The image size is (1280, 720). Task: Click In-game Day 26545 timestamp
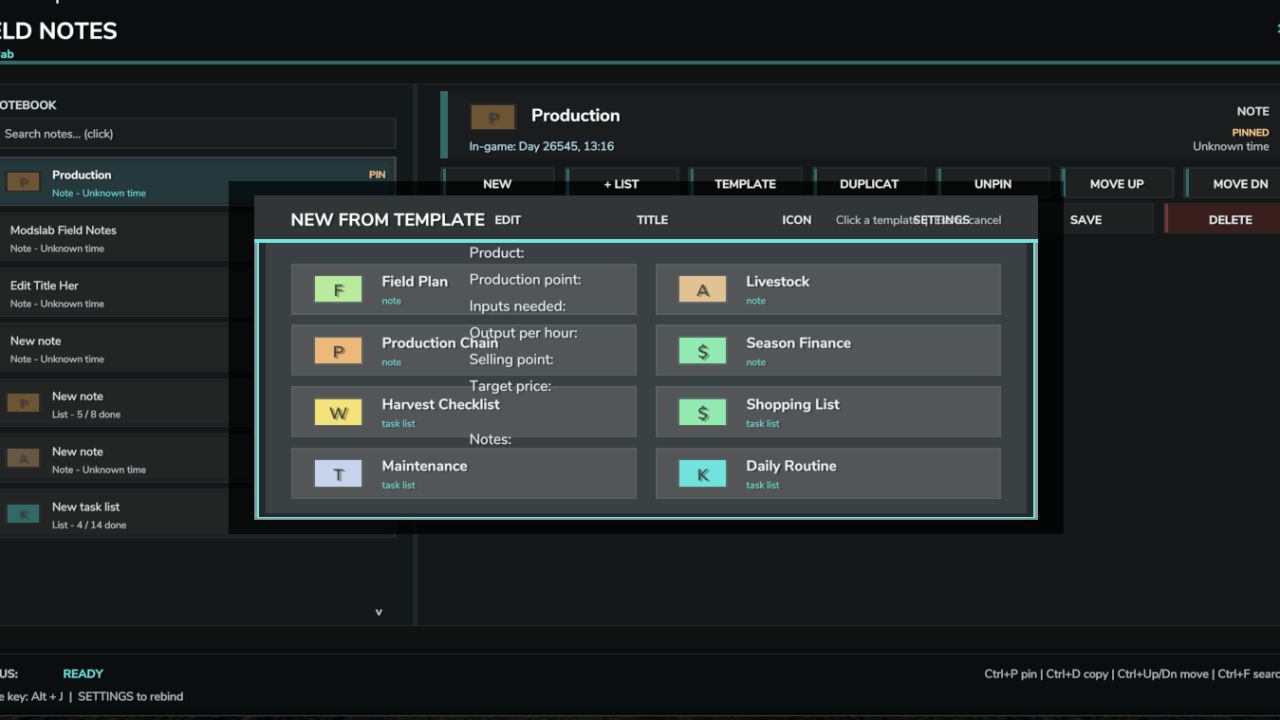(541, 146)
